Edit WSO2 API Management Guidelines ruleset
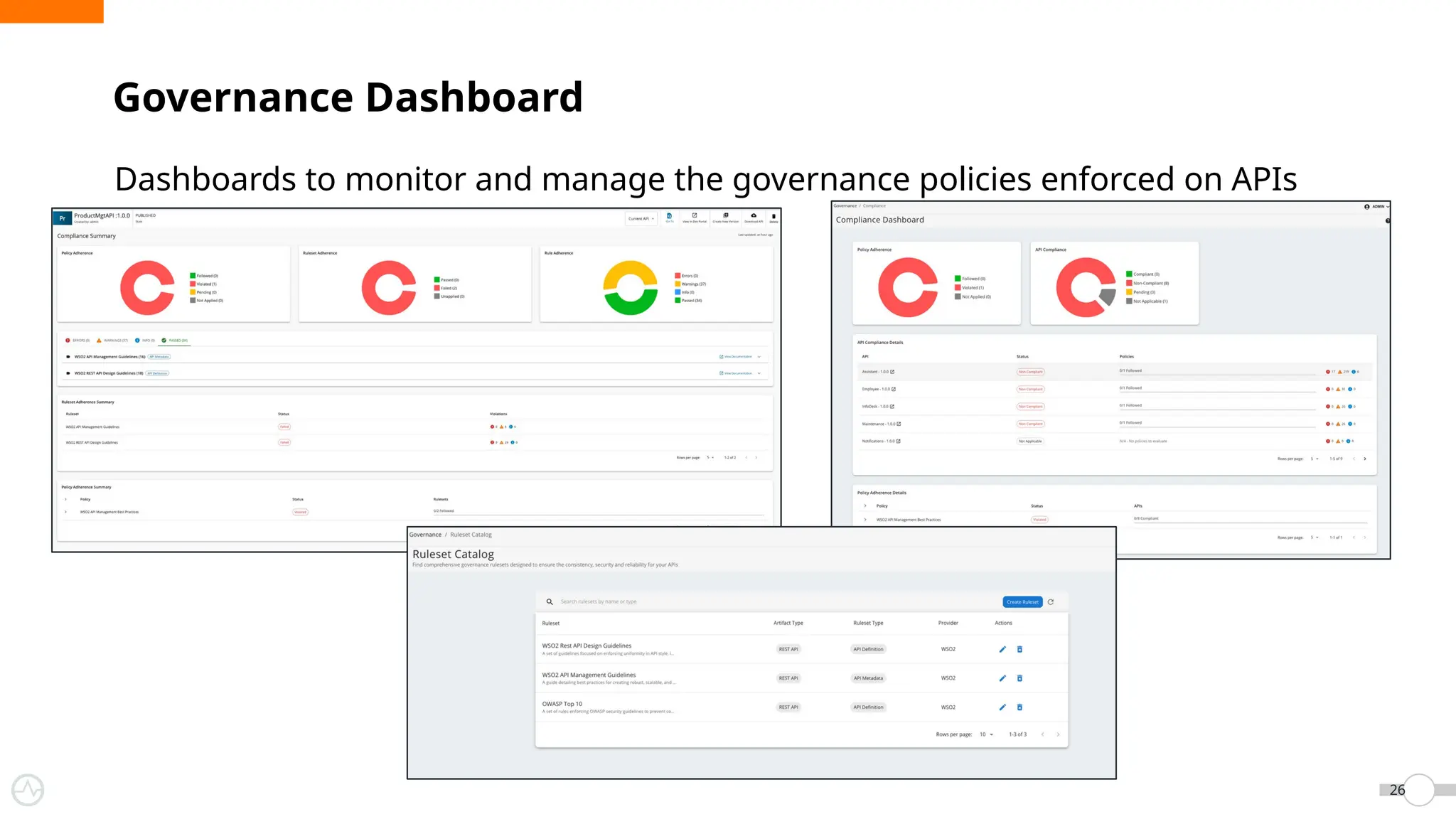Viewport: 1456px width, 819px height. pyautogui.click(x=1002, y=678)
